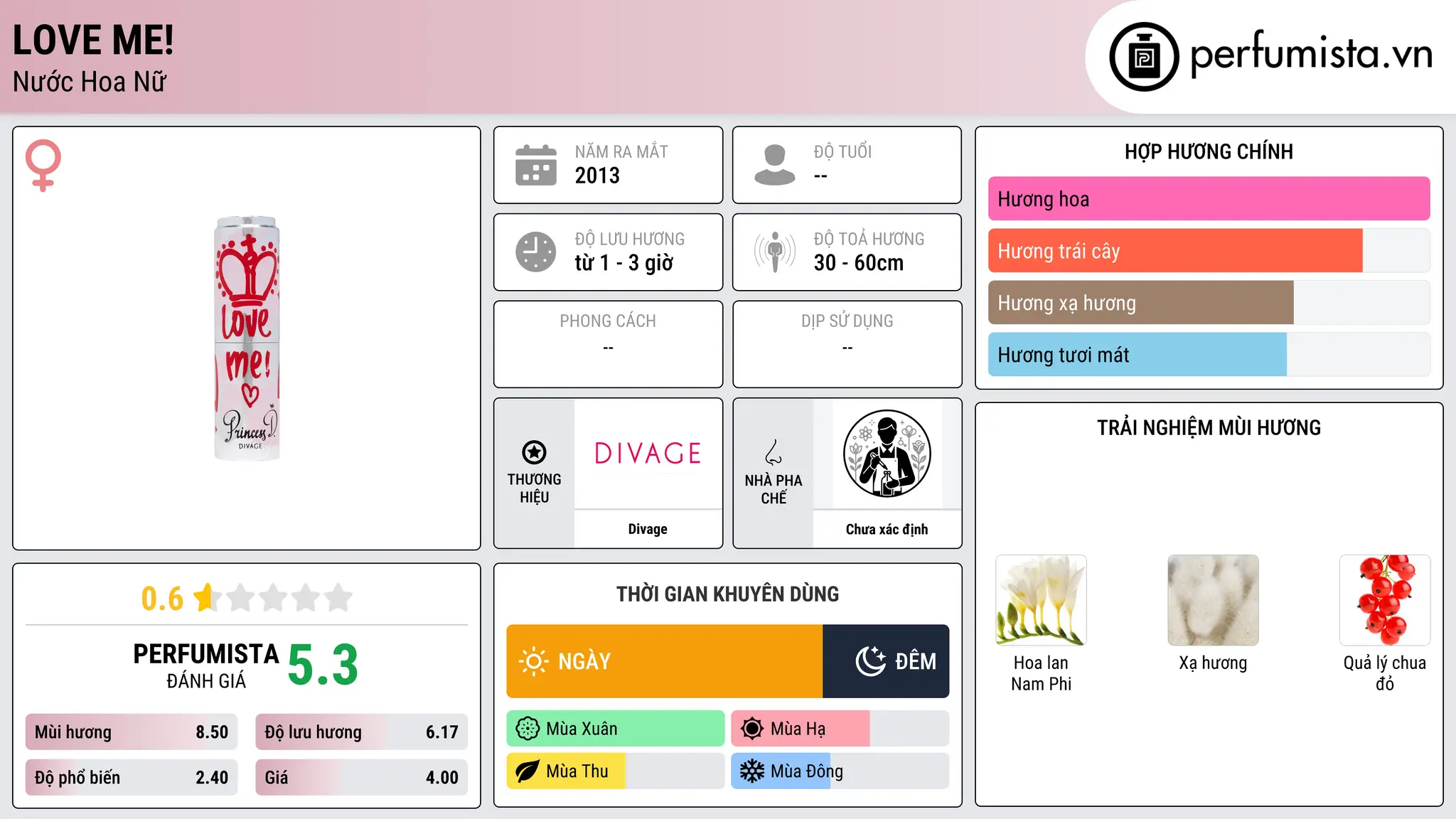
Task: Click the autumn leaf icon
Action: tap(528, 771)
